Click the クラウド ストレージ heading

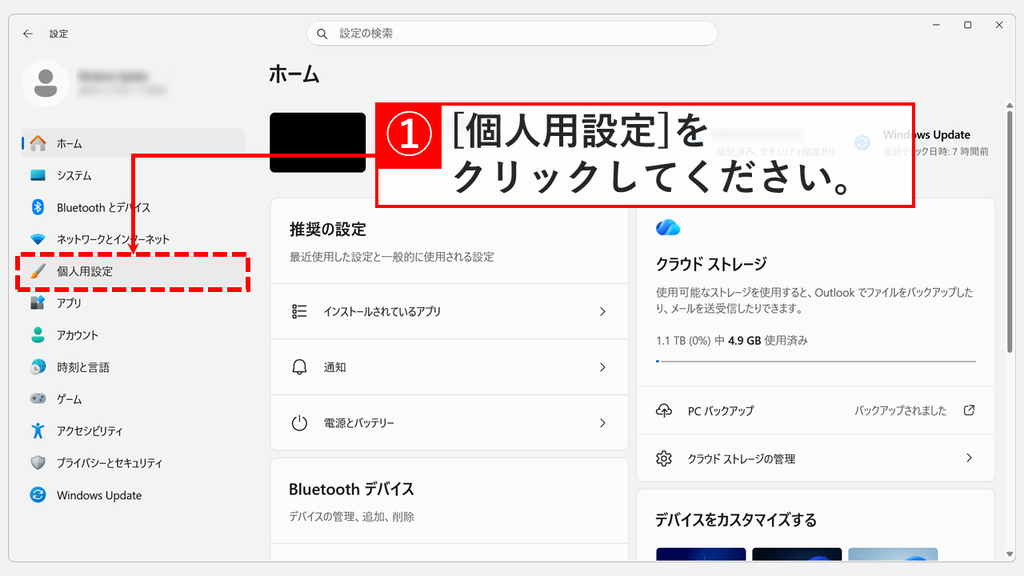pyautogui.click(x=711, y=264)
